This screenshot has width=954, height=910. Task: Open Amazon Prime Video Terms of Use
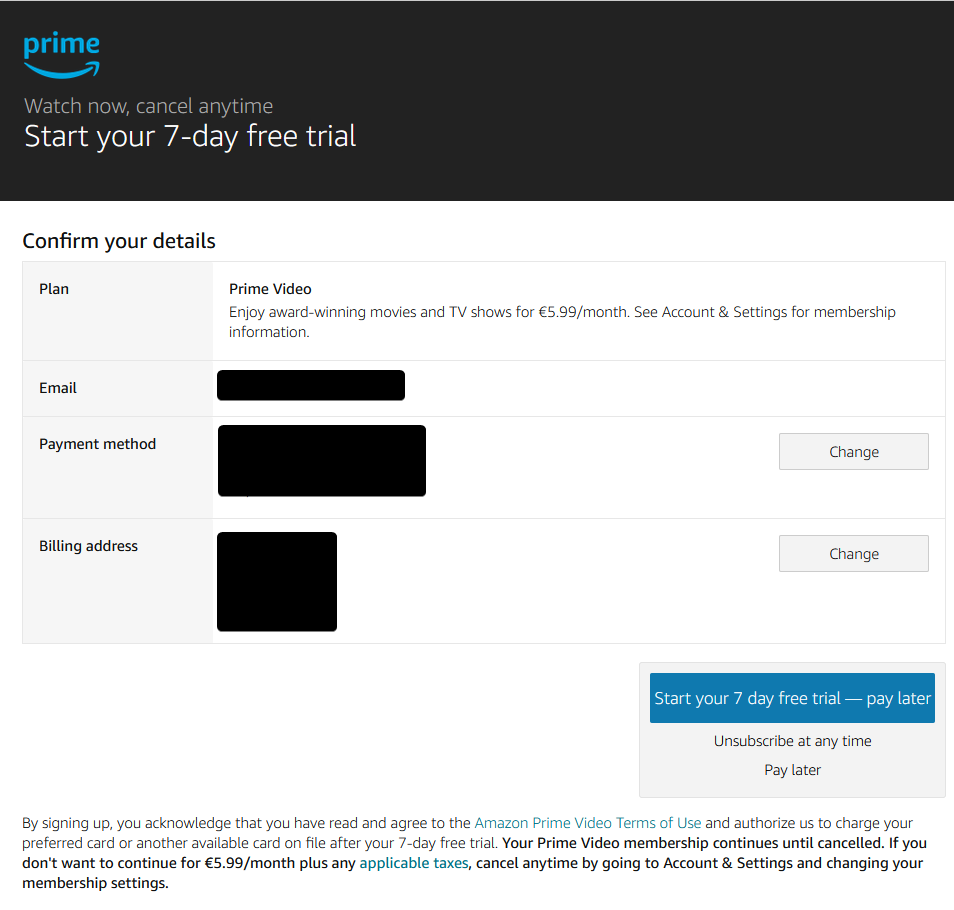point(588,822)
